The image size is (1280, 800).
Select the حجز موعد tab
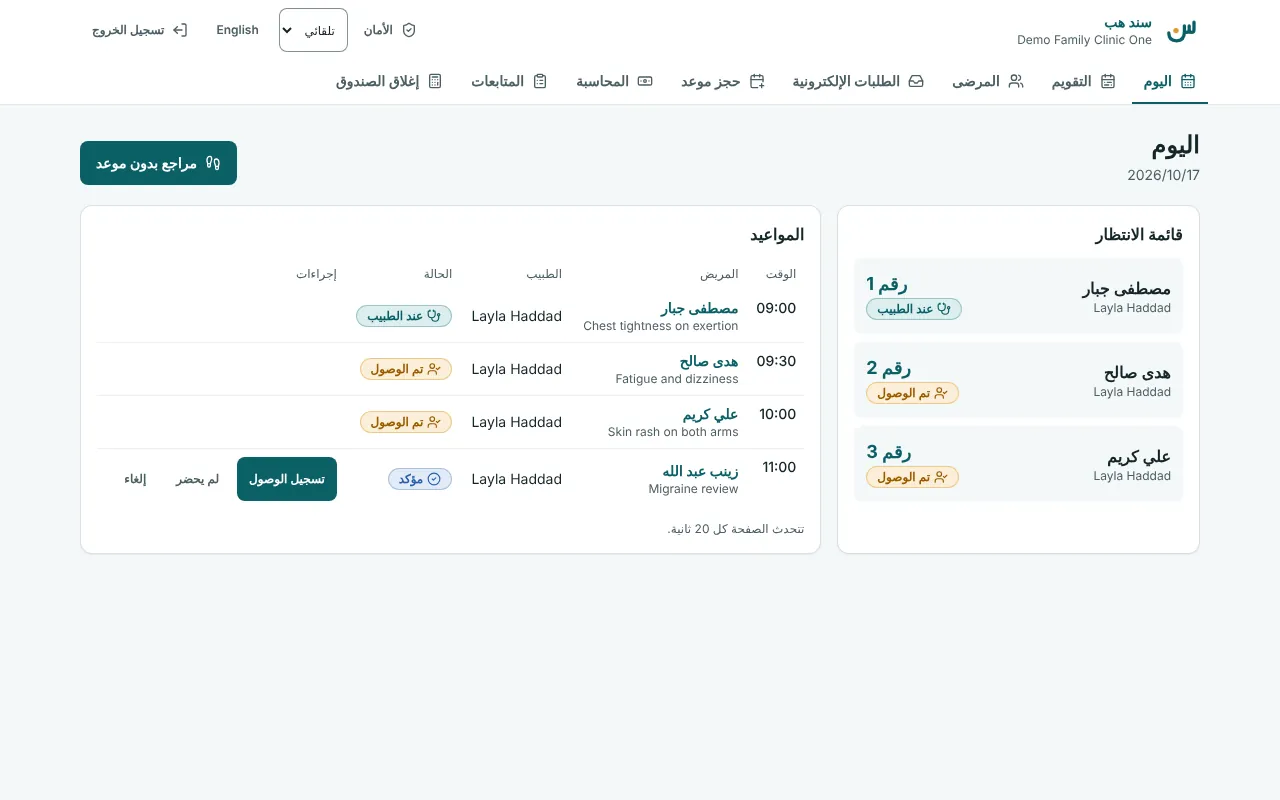723,81
